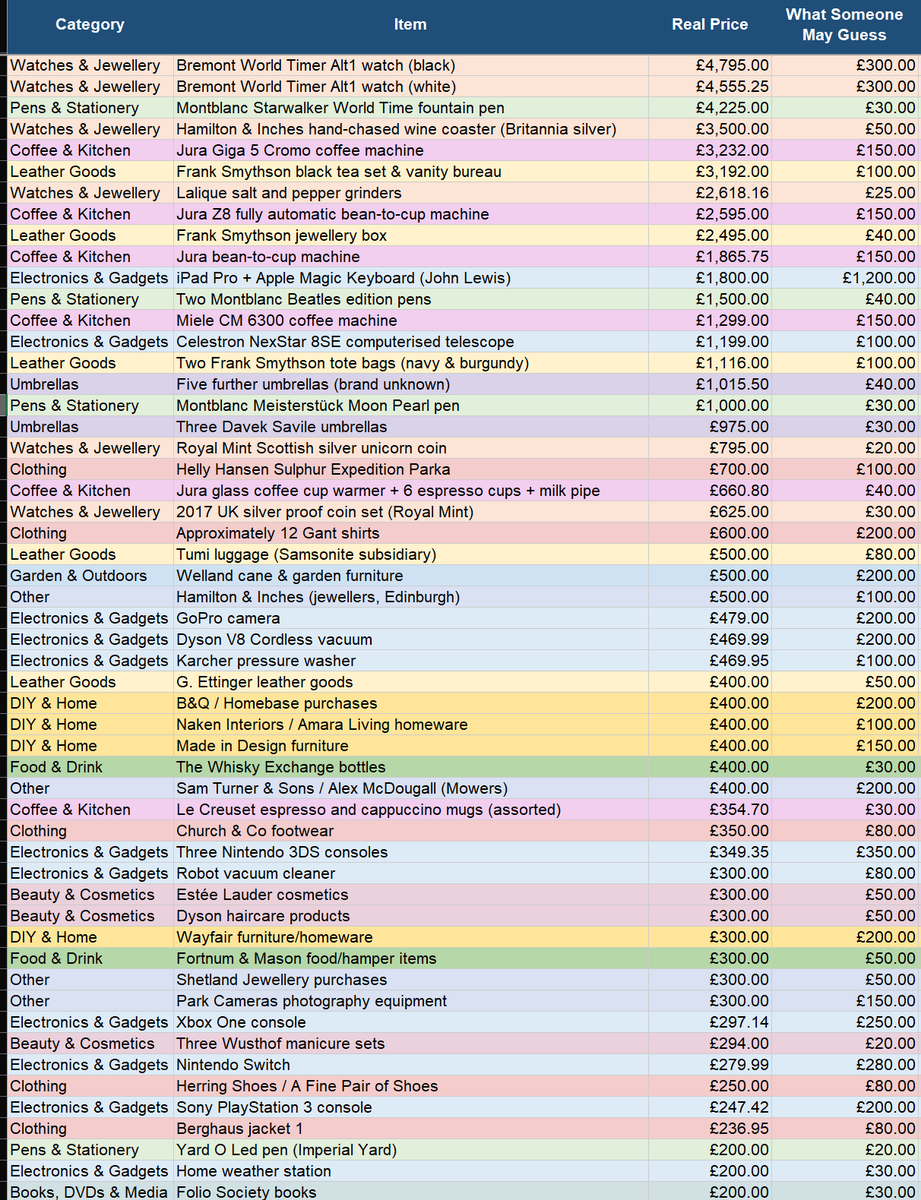Image resolution: width=921 pixels, height=1200 pixels.
Task: Click Estée Lauder cosmetics
Action: coord(411,895)
